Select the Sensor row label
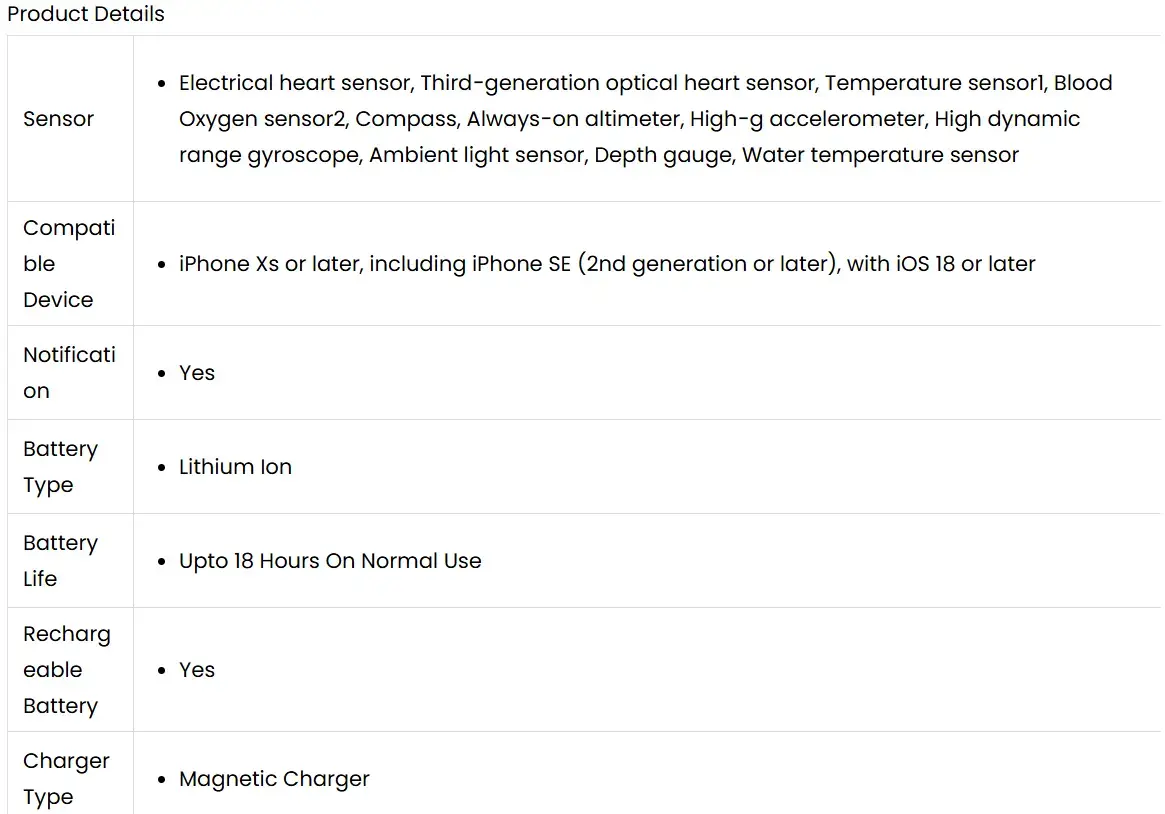 (58, 119)
